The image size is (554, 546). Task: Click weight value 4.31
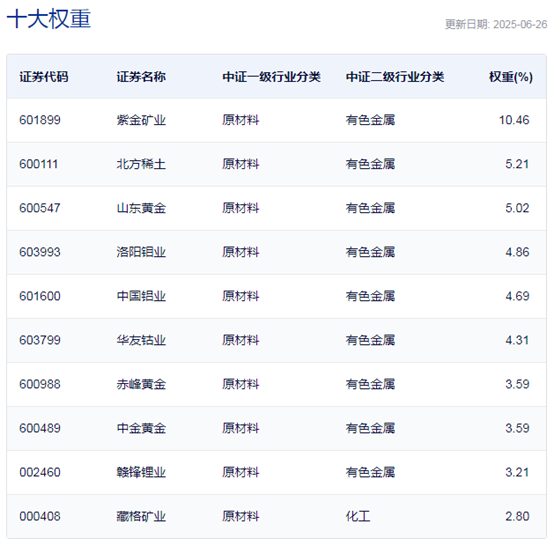coord(517,340)
